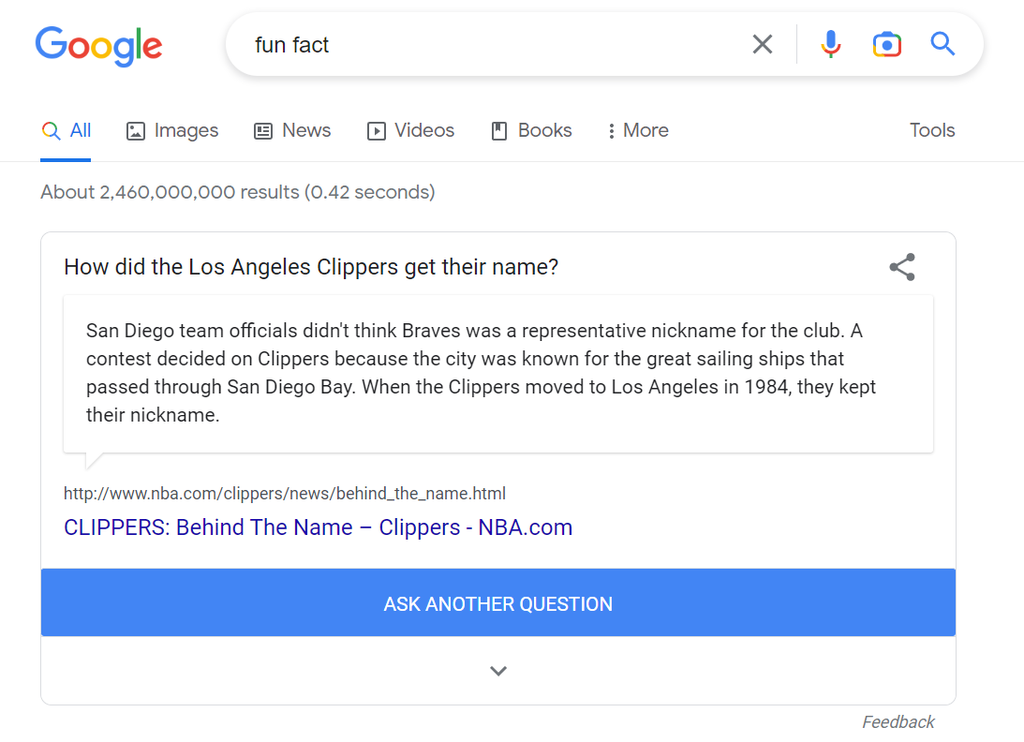1024x742 pixels.
Task: Open the nba.com URL text
Action: pyautogui.click(x=284, y=493)
